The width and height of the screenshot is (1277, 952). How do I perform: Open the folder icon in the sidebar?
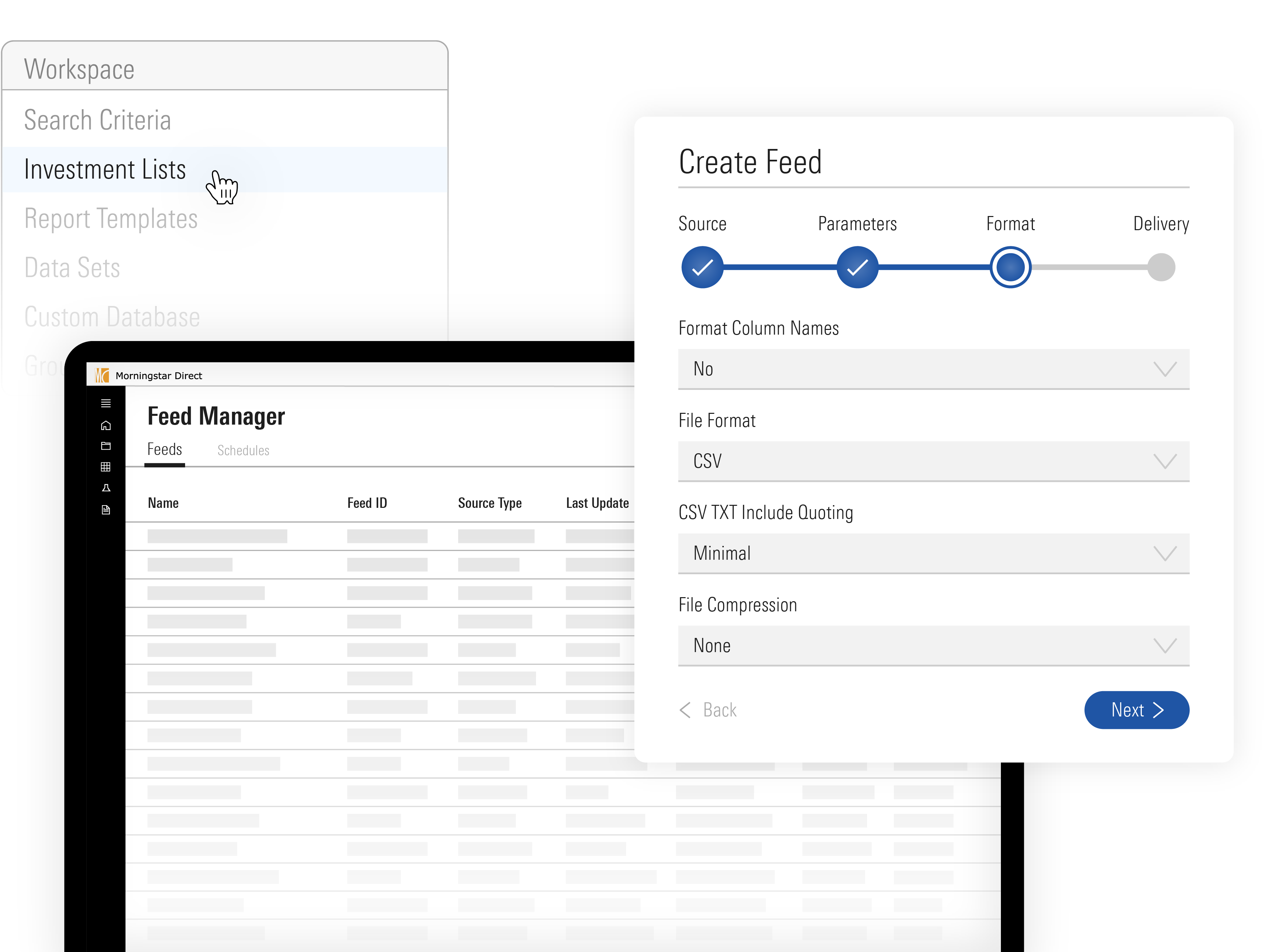106,446
